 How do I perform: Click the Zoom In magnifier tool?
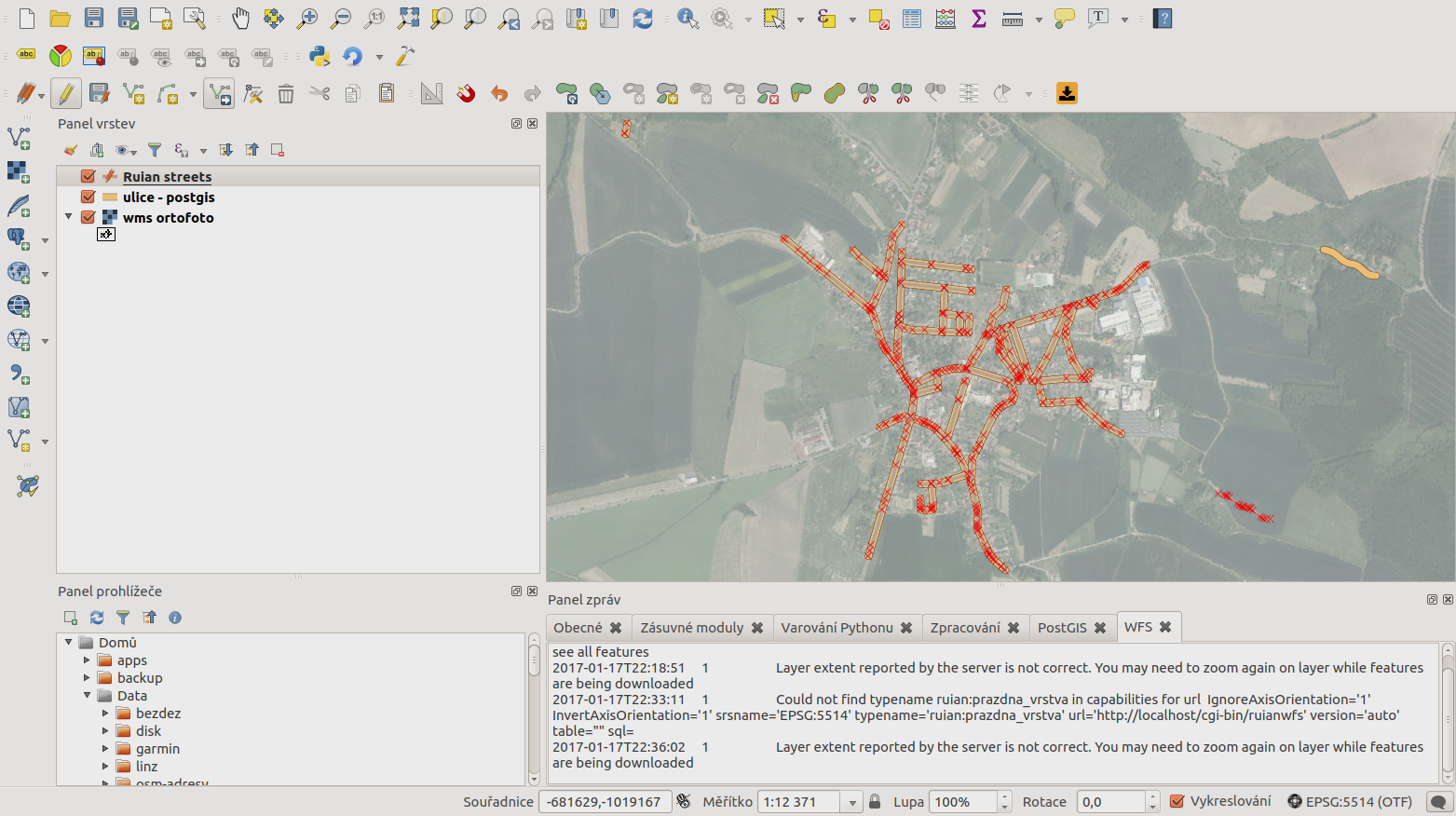307,19
